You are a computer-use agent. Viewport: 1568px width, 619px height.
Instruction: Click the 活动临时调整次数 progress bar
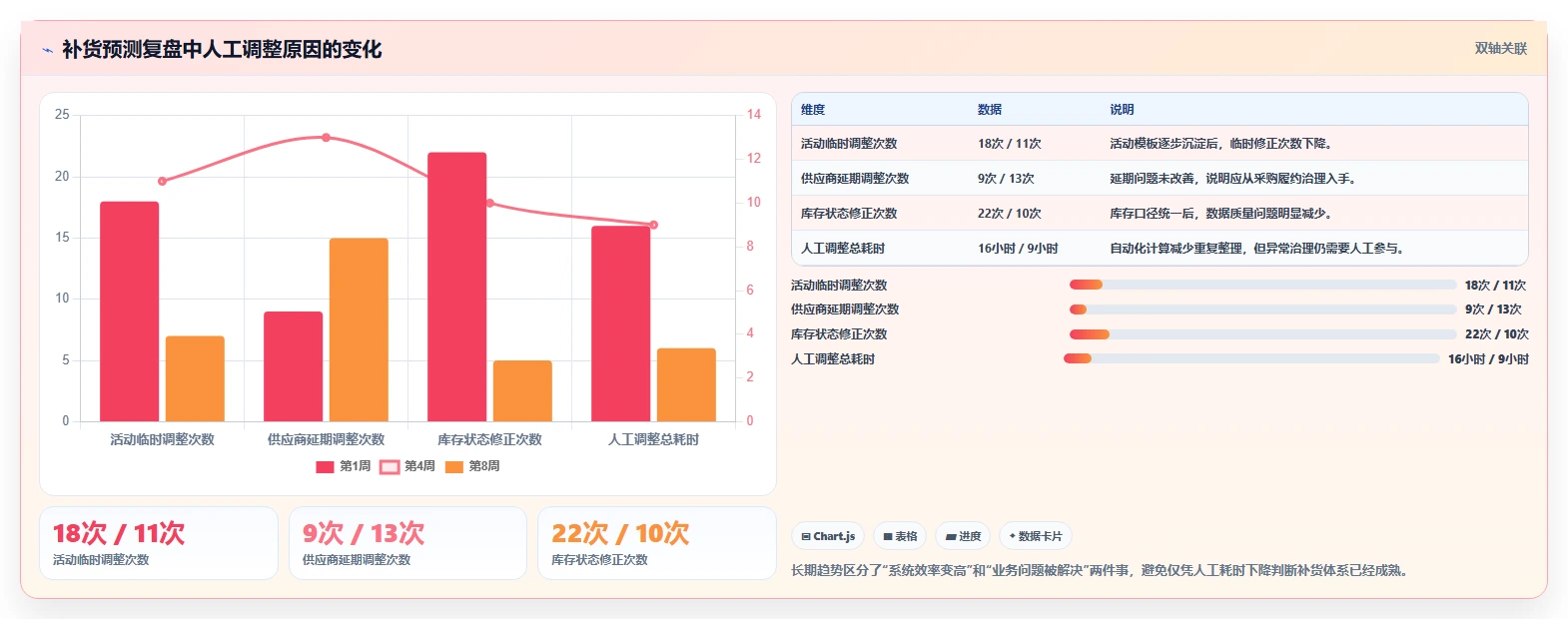(1262, 285)
